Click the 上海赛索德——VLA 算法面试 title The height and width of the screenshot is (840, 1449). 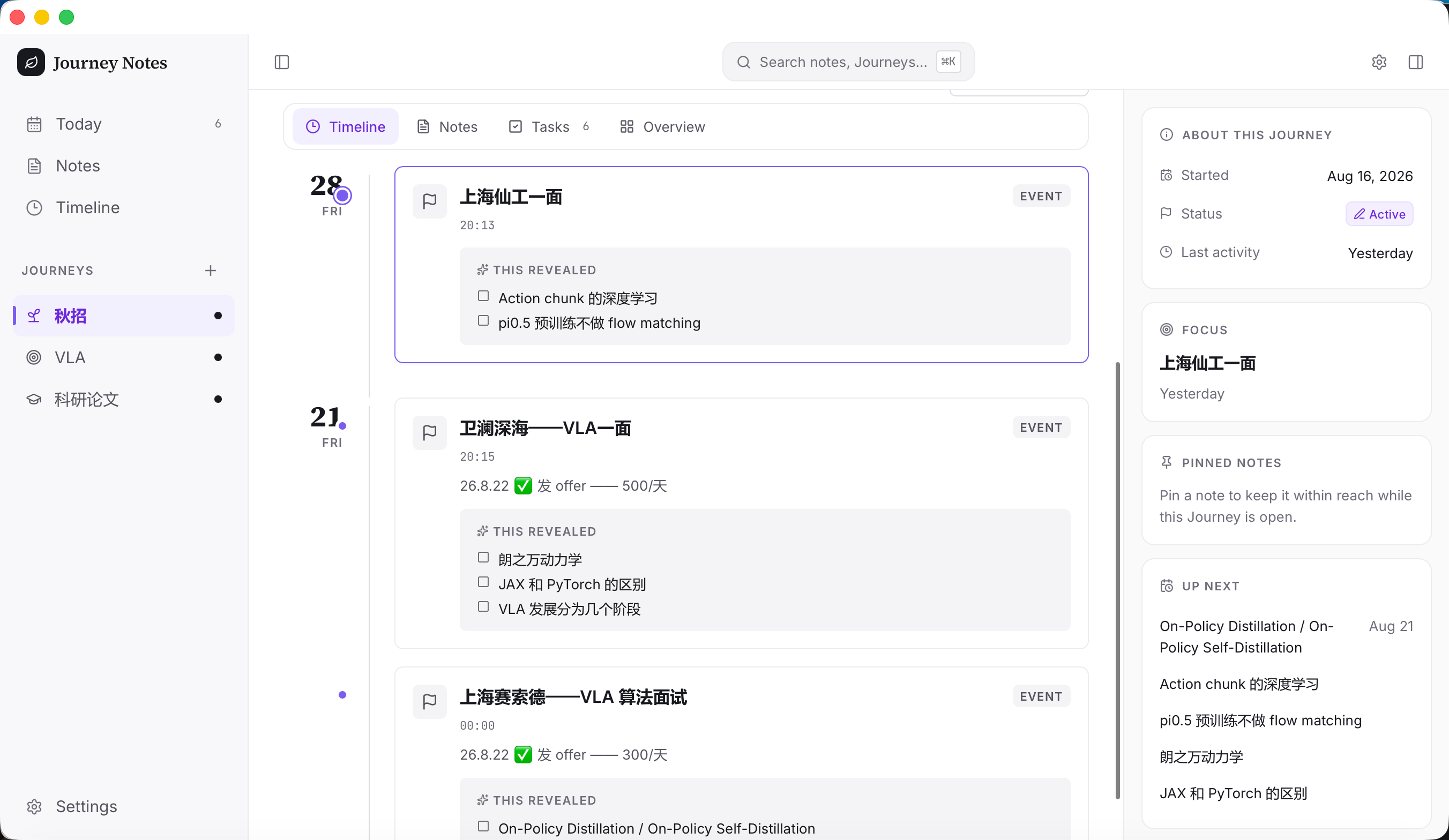tap(573, 697)
